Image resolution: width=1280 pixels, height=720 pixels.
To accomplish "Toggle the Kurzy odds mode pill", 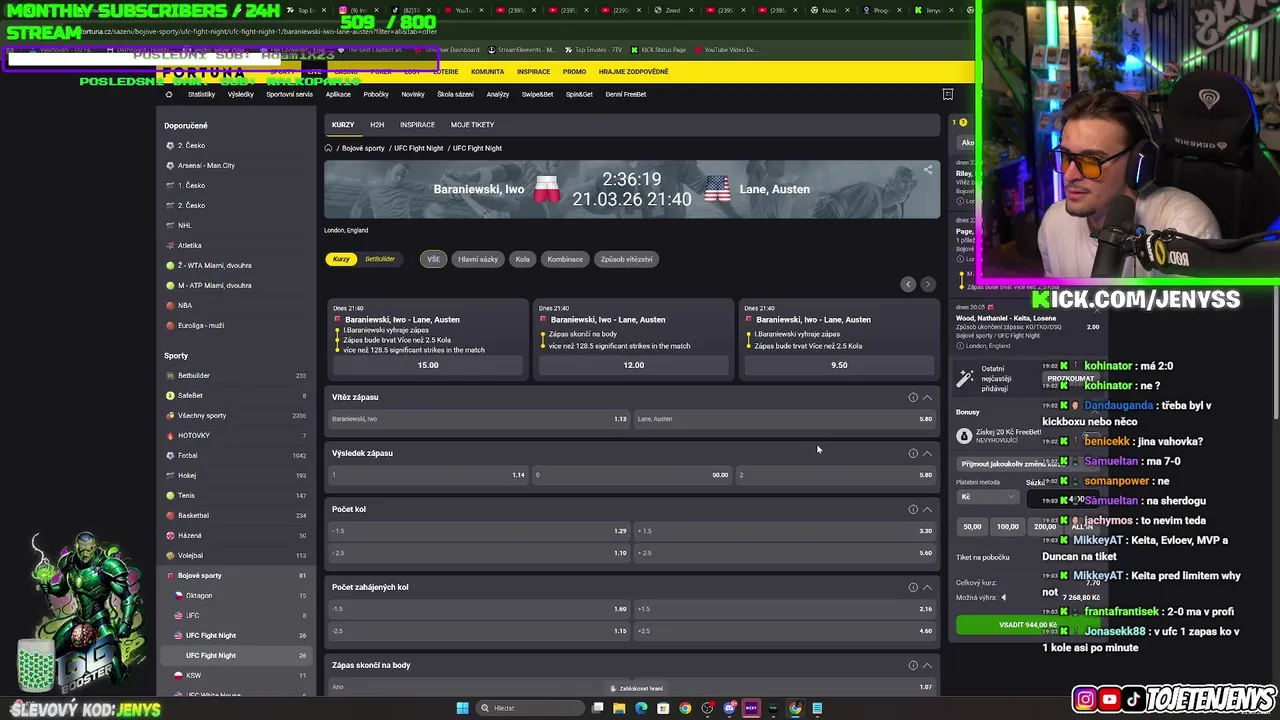I will tap(341, 259).
